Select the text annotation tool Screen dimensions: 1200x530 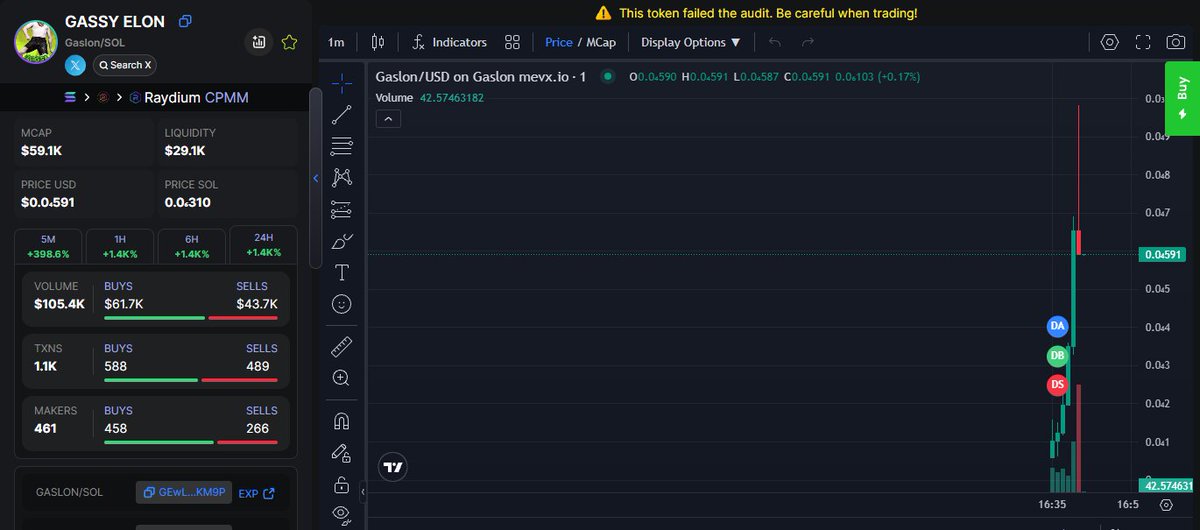[x=341, y=272]
